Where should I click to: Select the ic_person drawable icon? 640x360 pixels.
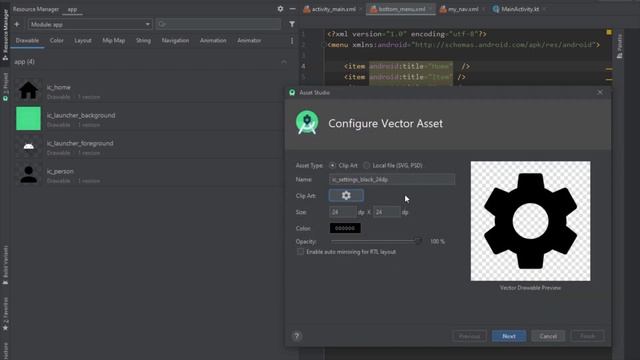(28, 174)
